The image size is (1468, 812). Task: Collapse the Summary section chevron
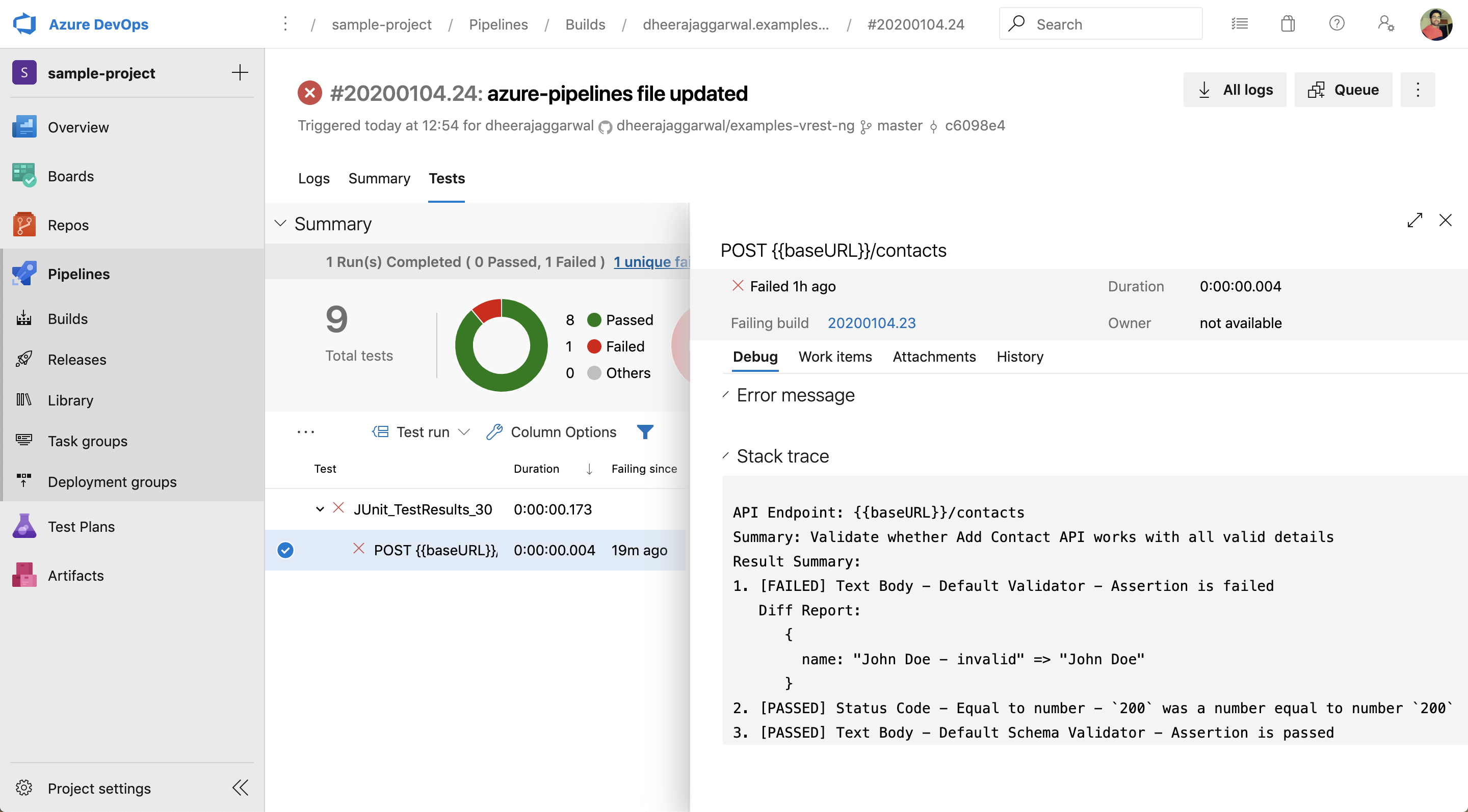tap(280, 223)
